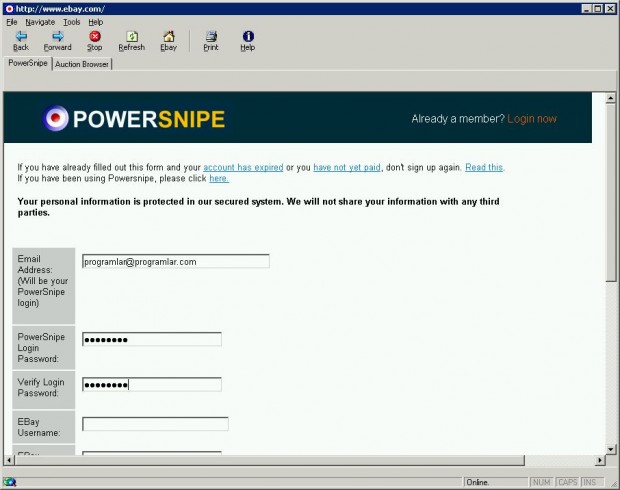Click the horizontal scrollbar left arrow
Screen dimensions: 620x490
[9, 460]
